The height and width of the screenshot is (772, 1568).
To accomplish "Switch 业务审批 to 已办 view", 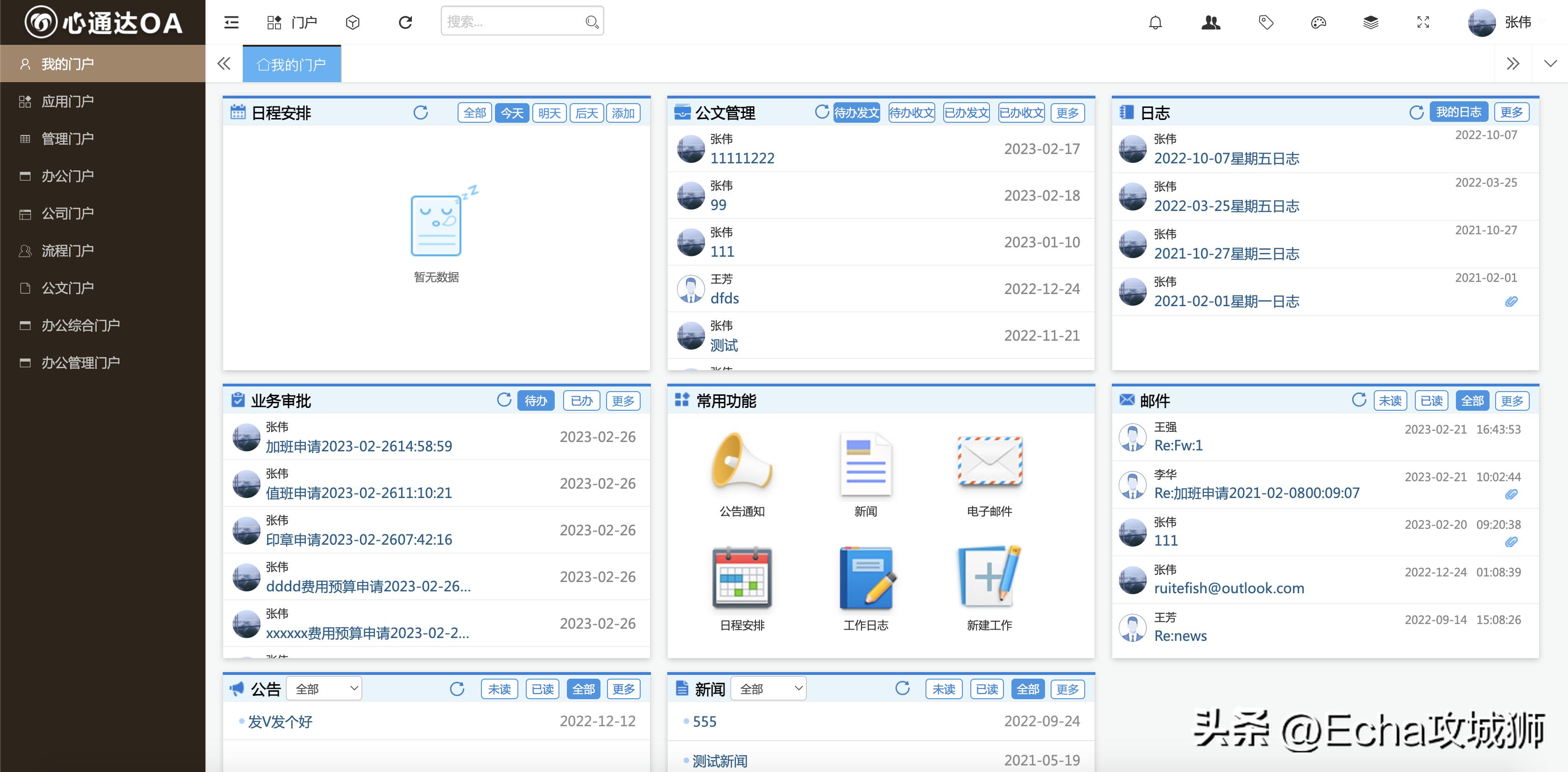I will pyautogui.click(x=581, y=400).
